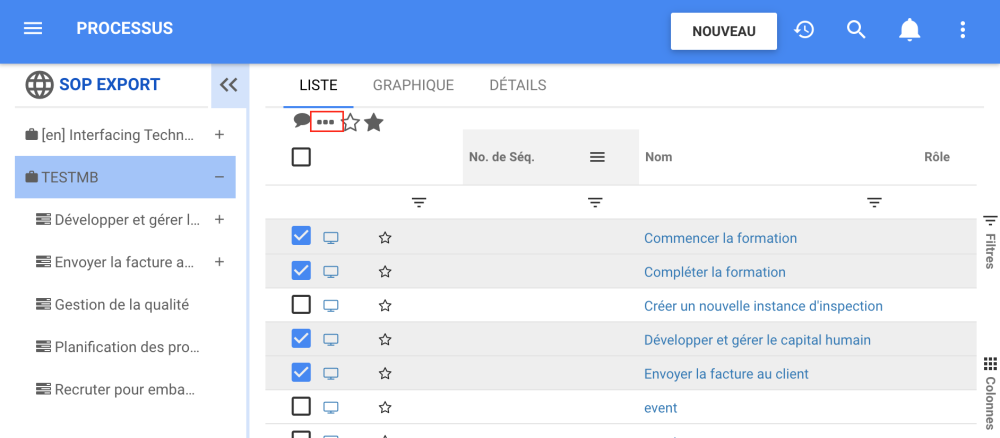Collapse the left sidebar with the double chevron
Image resolution: width=1000 pixels, height=438 pixels.
229,85
